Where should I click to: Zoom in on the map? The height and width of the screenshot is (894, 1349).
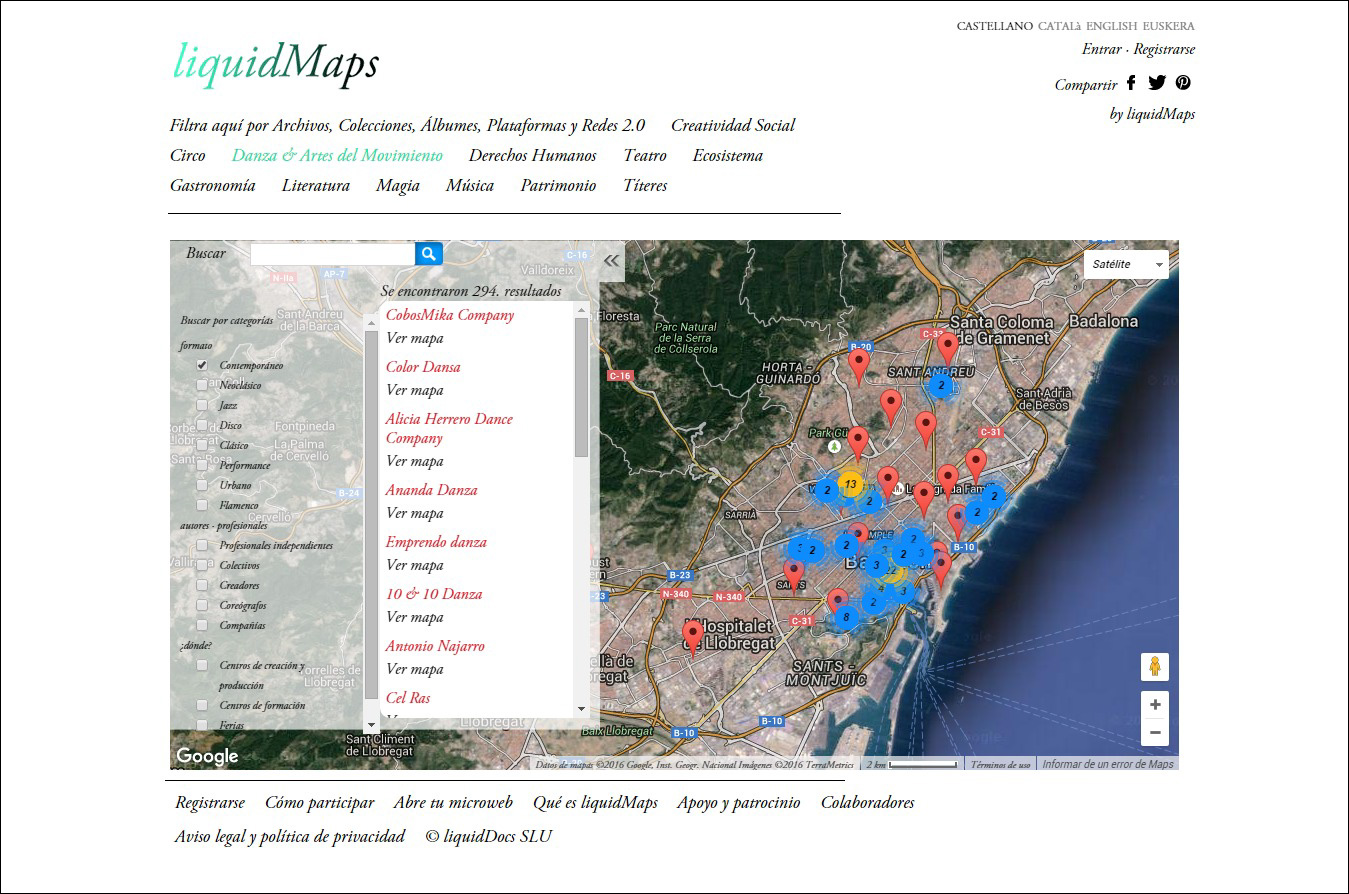click(1155, 704)
